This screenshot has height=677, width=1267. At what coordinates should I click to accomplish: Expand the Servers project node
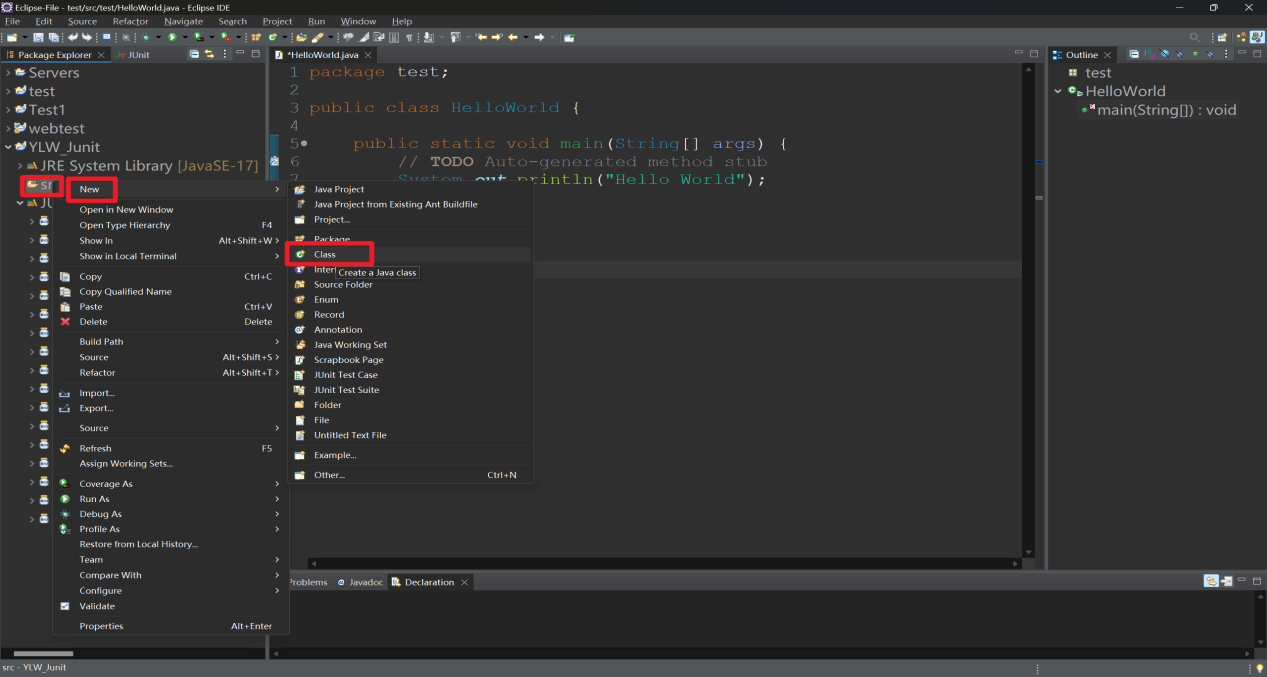pyautogui.click(x=8, y=73)
